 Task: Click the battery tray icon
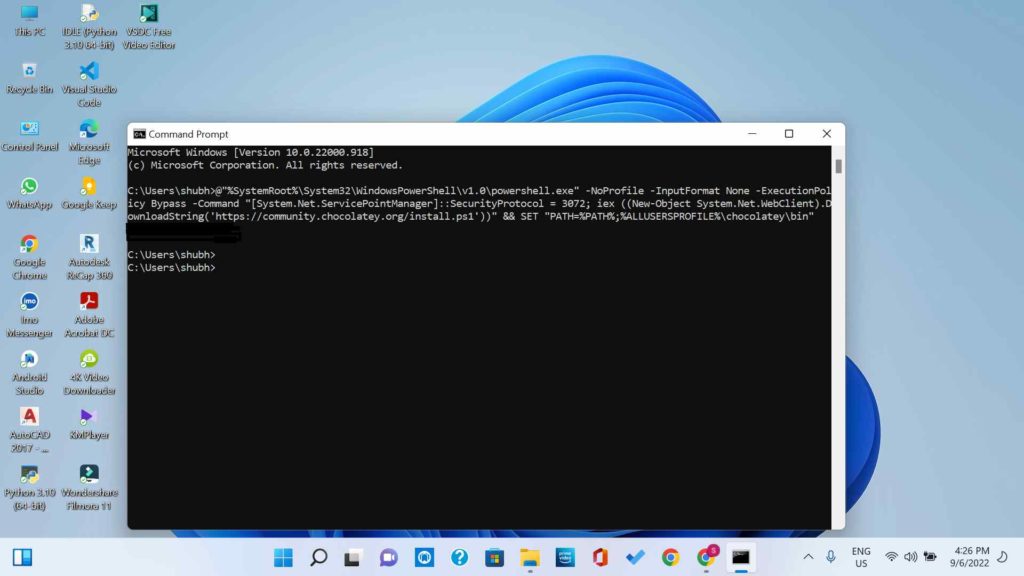click(x=930, y=557)
